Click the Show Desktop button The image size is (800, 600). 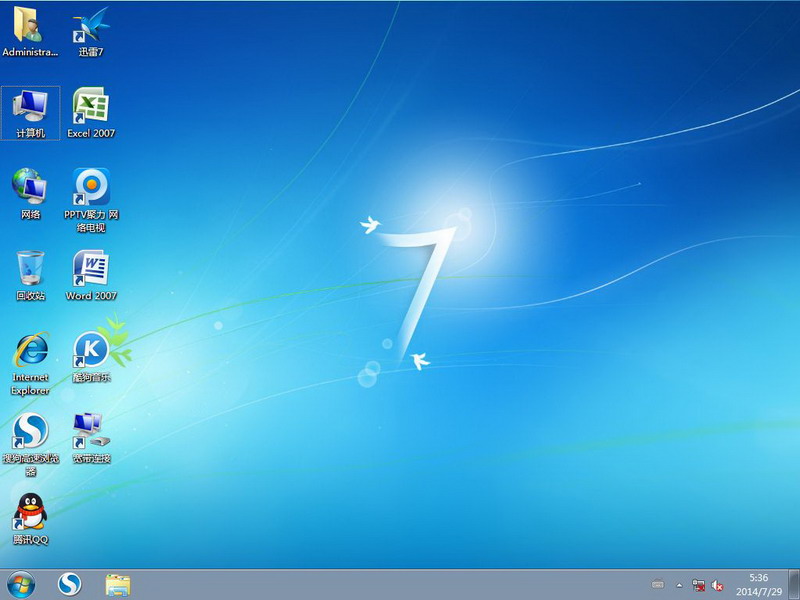pos(794,585)
